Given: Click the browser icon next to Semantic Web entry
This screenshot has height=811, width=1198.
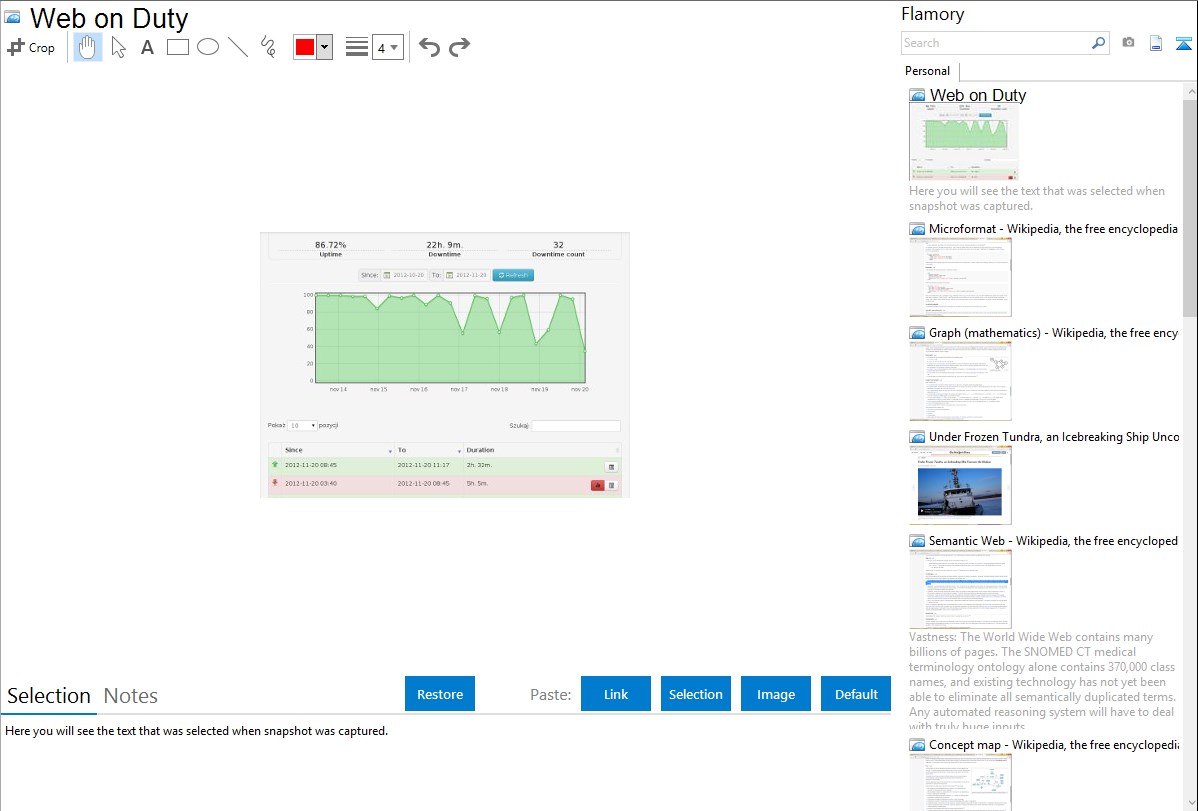Looking at the screenshot, I should tap(917, 540).
